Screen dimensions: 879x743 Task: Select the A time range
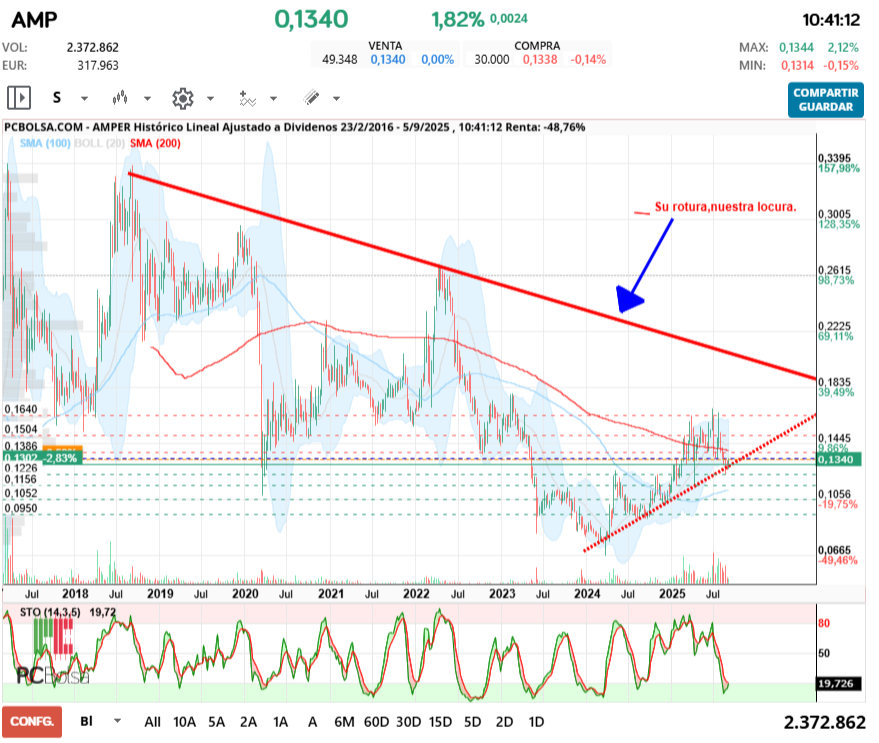[313, 722]
